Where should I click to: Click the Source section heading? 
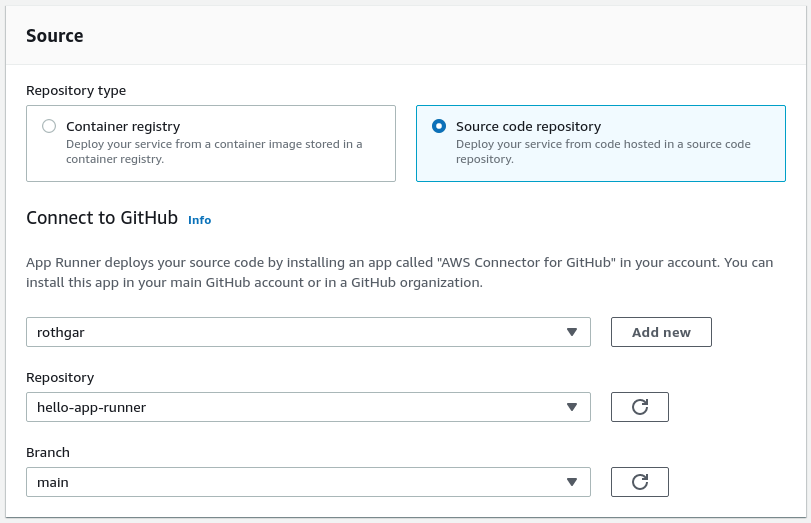(55, 36)
